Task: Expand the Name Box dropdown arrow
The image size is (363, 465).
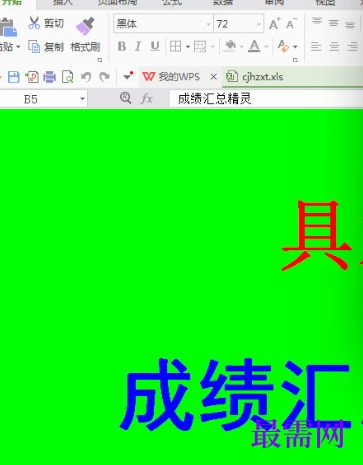Action: click(82, 99)
